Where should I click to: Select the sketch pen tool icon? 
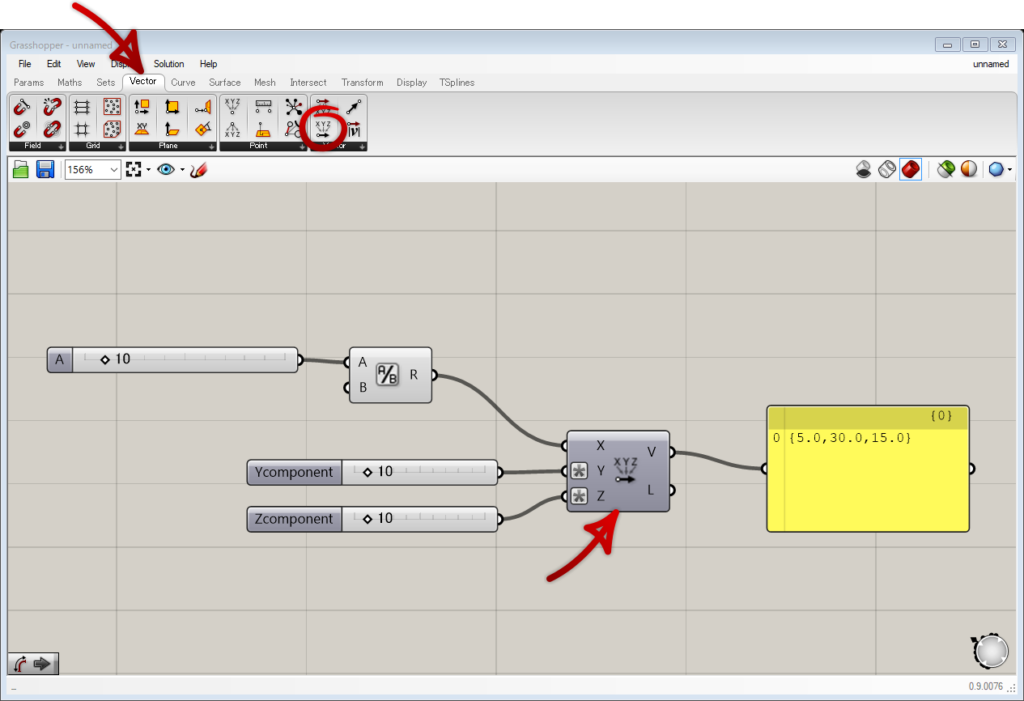tap(198, 170)
